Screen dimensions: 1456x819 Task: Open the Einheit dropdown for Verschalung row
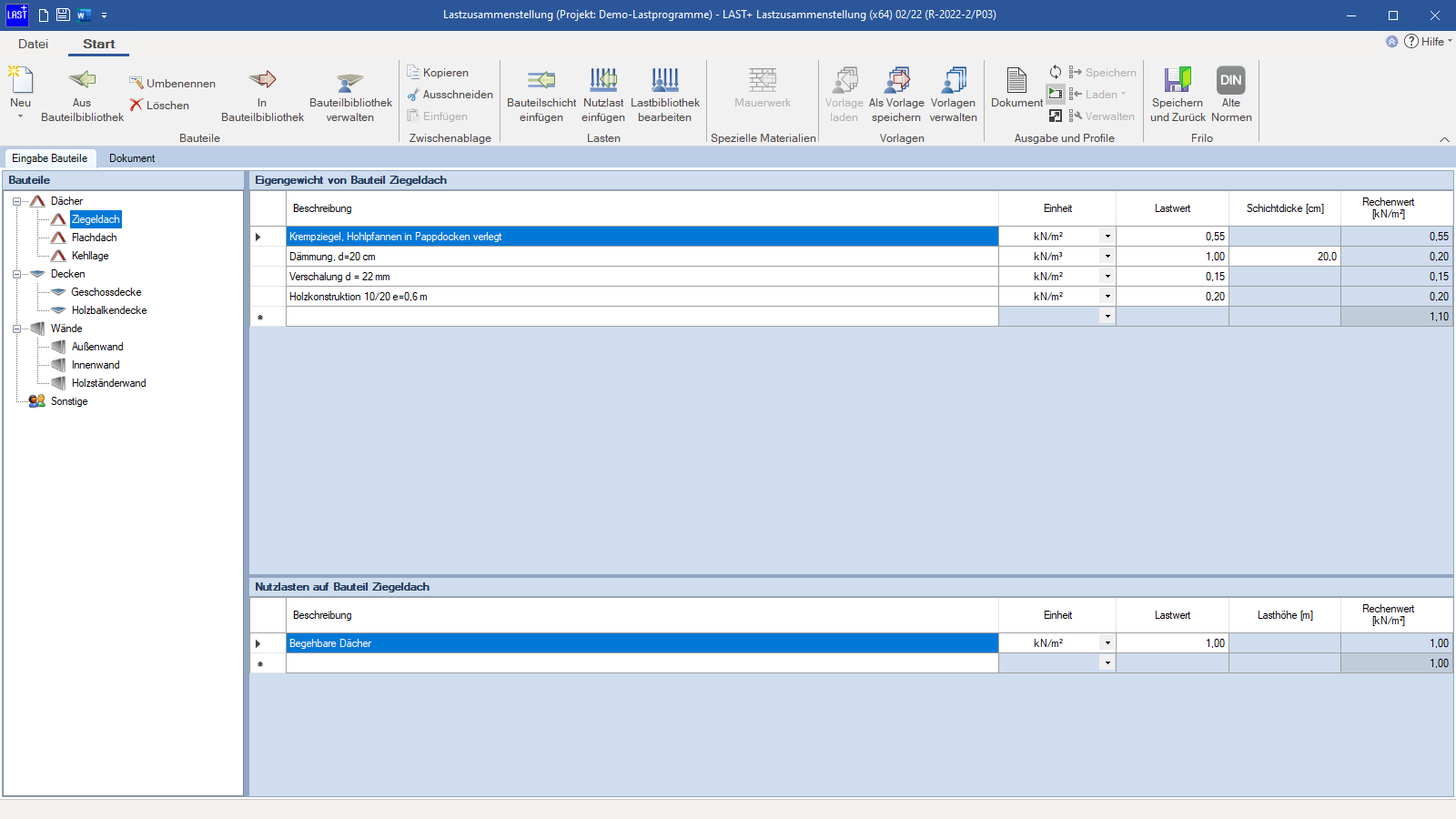tap(1107, 277)
